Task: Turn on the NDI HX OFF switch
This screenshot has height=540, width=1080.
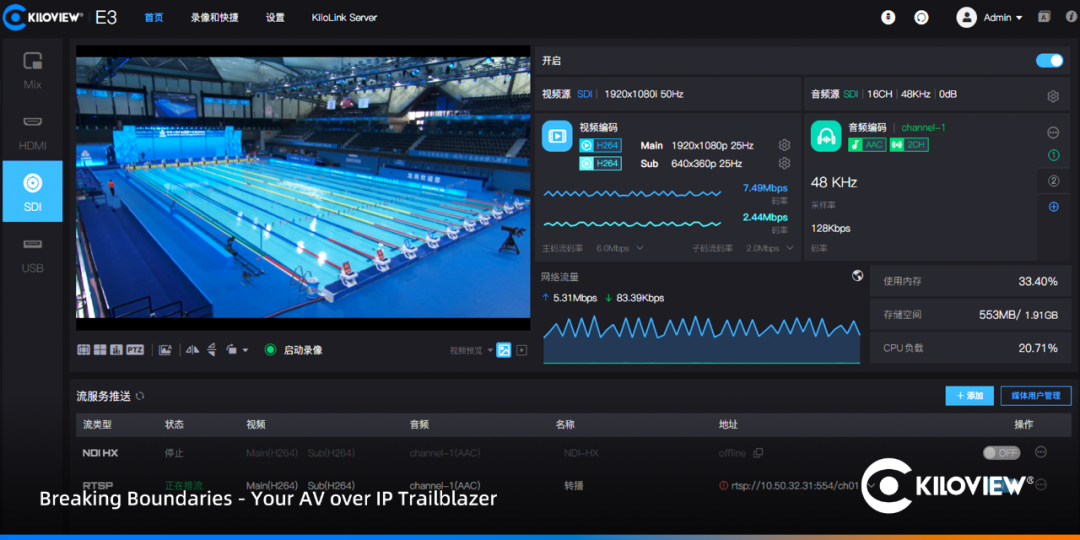Action: click(x=1001, y=453)
